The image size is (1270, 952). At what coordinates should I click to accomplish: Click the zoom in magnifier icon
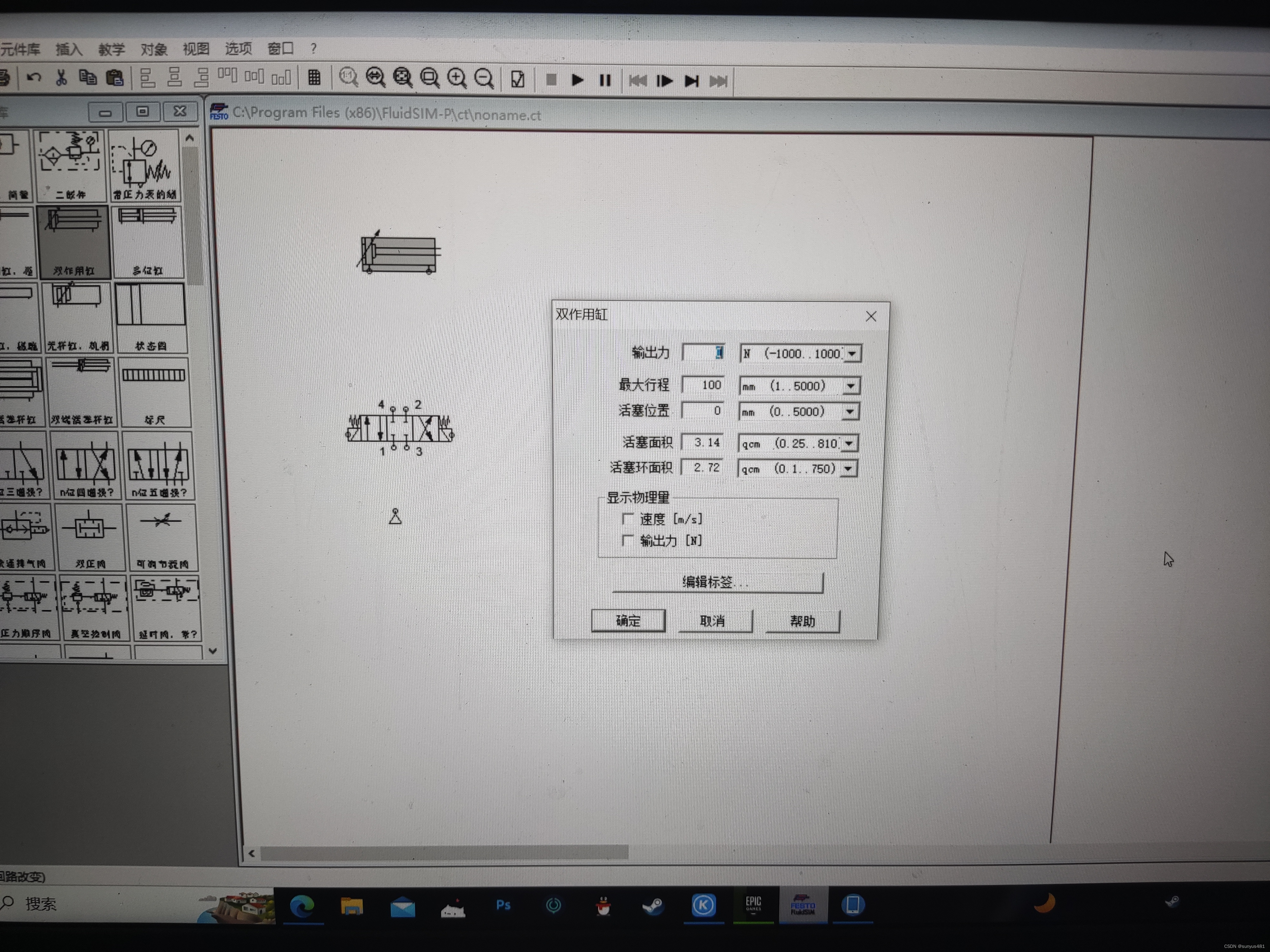pos(457,78)
